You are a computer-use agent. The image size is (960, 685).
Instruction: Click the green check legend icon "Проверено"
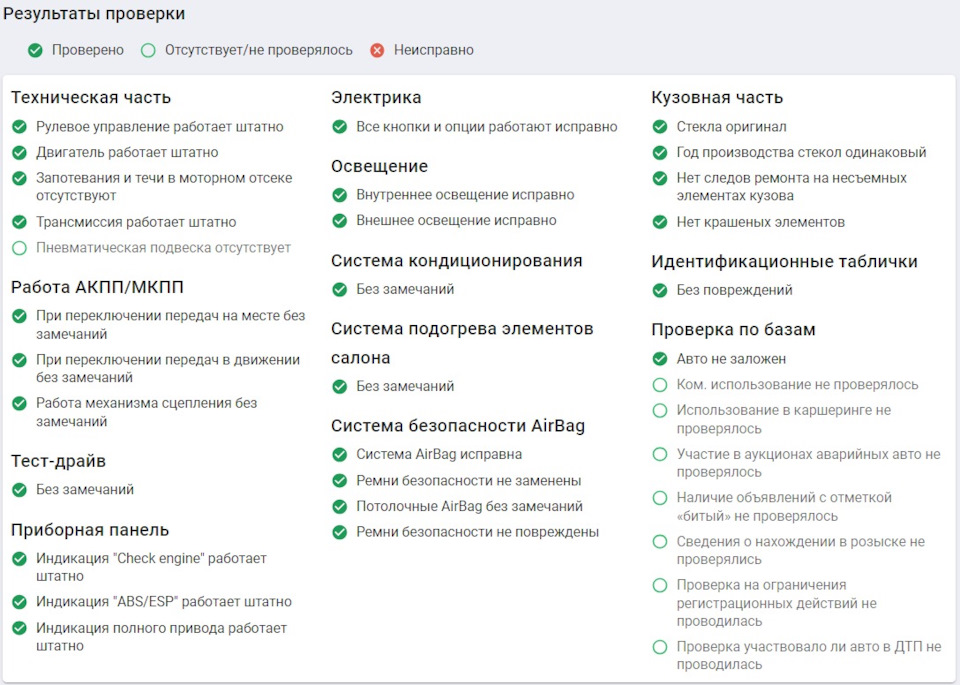click(x=35, y=50)
